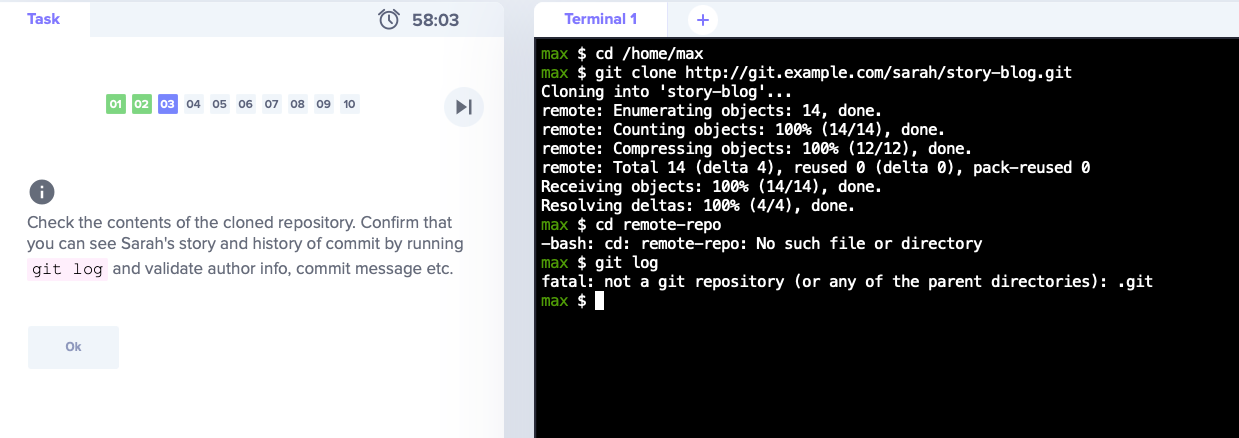Screen dimensions: 1239x438
Task: Jump to step 06
Action: (246, 104)
